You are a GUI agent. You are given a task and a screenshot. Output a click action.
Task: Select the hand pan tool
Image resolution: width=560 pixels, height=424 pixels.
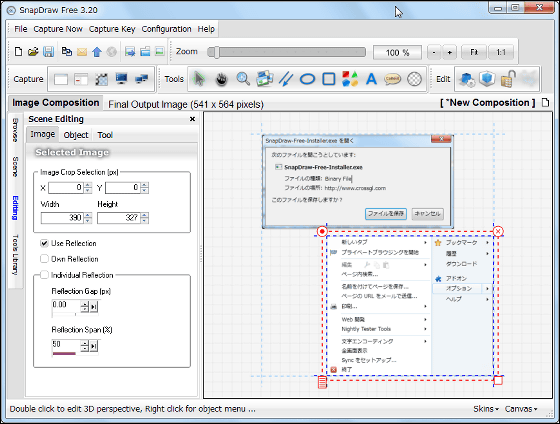point(221,79)
